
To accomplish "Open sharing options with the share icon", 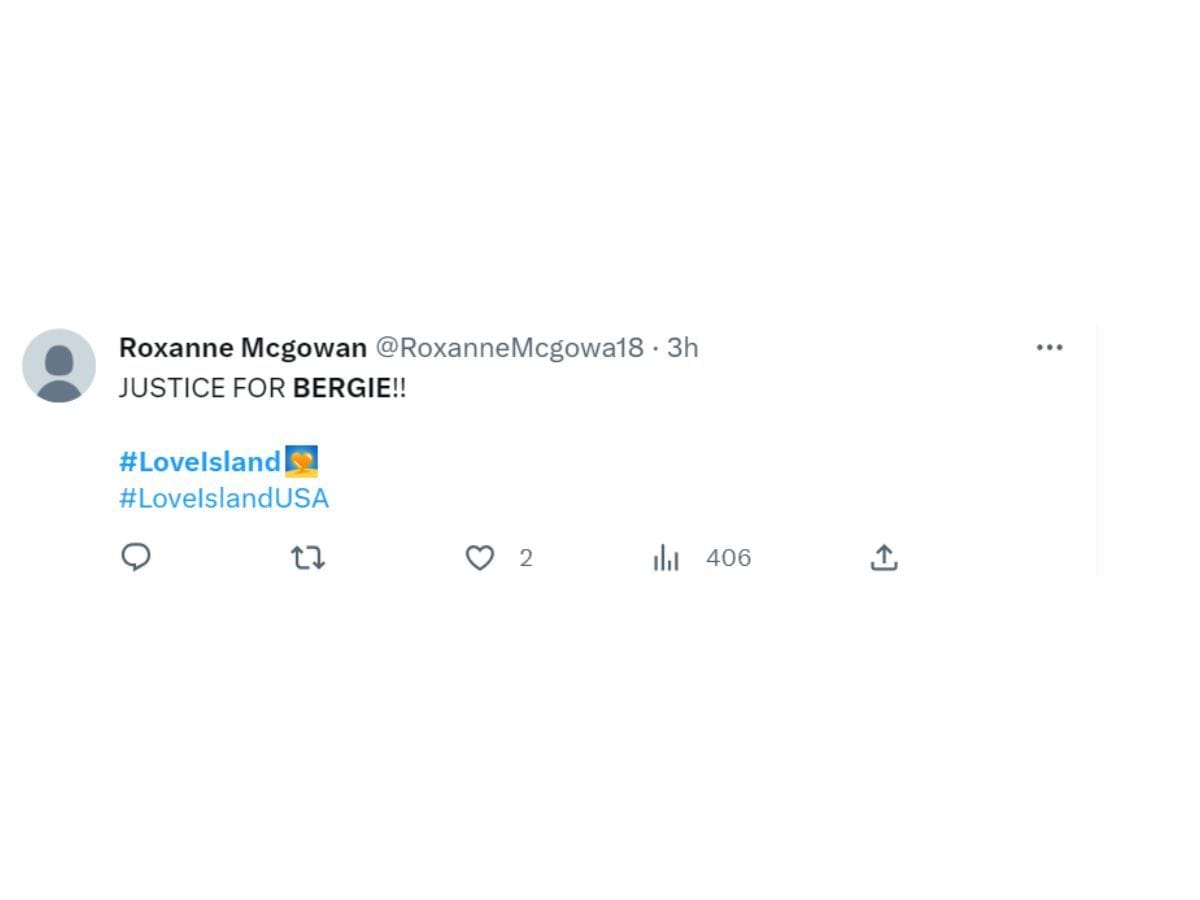I will 884,558.
